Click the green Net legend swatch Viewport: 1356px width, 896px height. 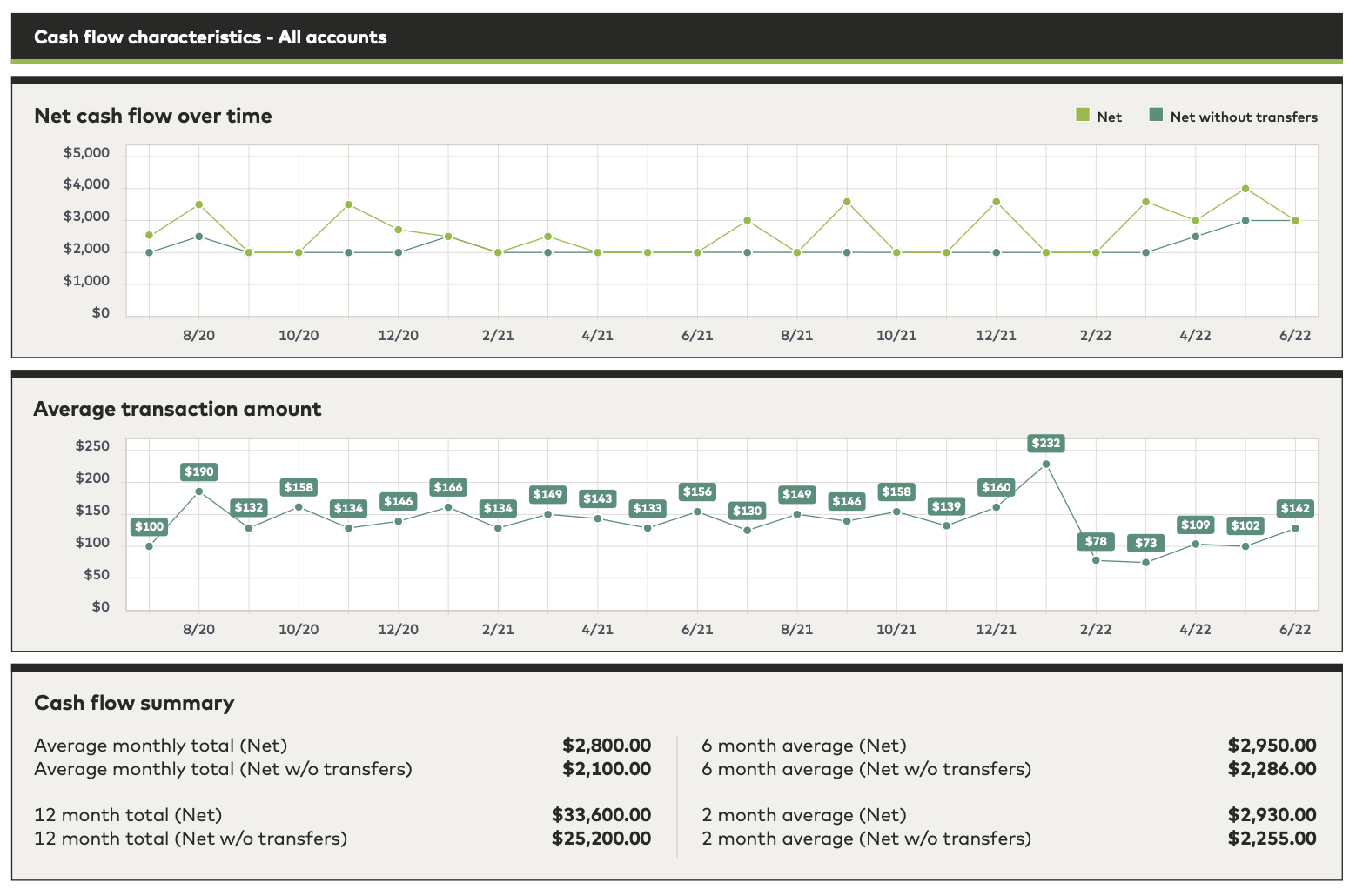1083,115
